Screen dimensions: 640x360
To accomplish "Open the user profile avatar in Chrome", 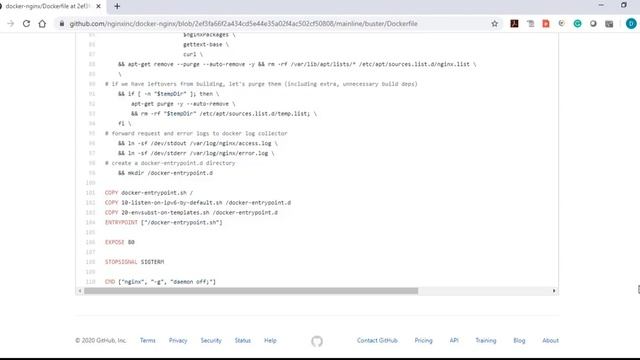I will (631, 24).
